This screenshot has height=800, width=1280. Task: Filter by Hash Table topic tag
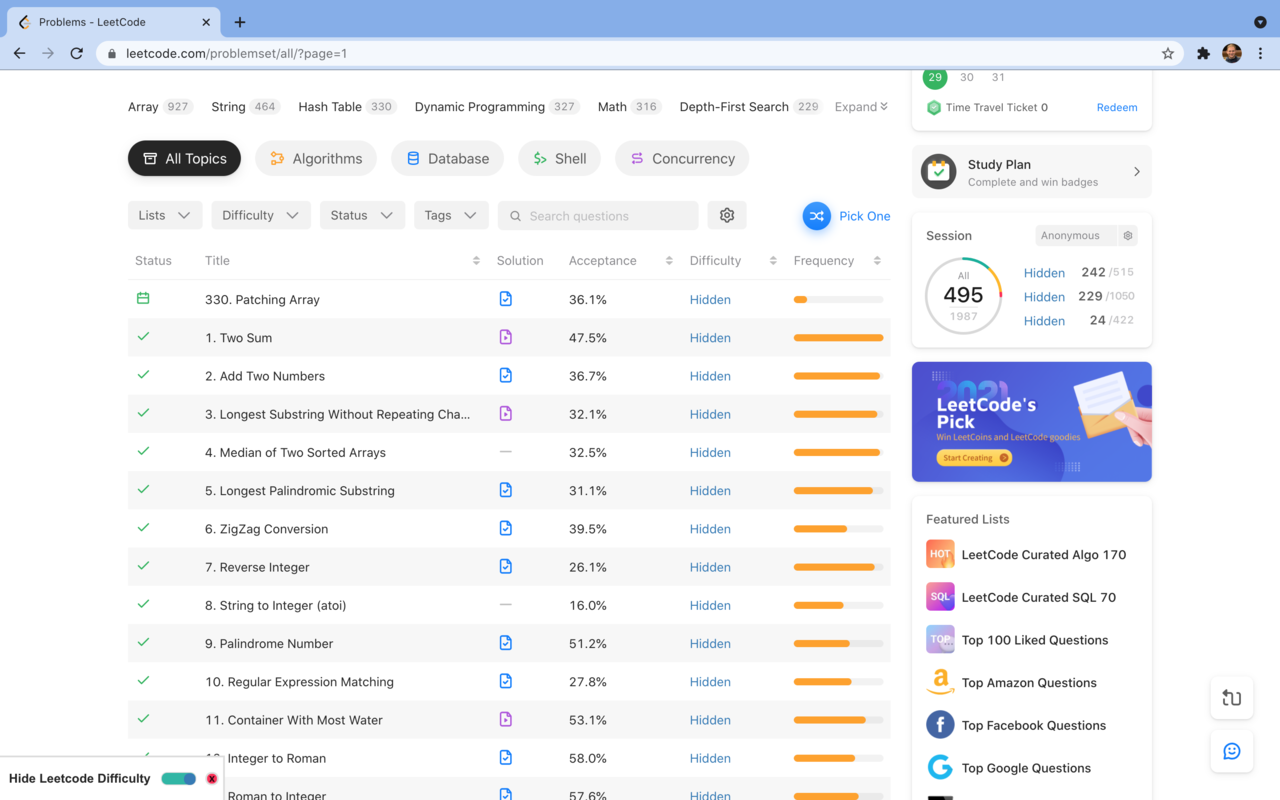346,107
